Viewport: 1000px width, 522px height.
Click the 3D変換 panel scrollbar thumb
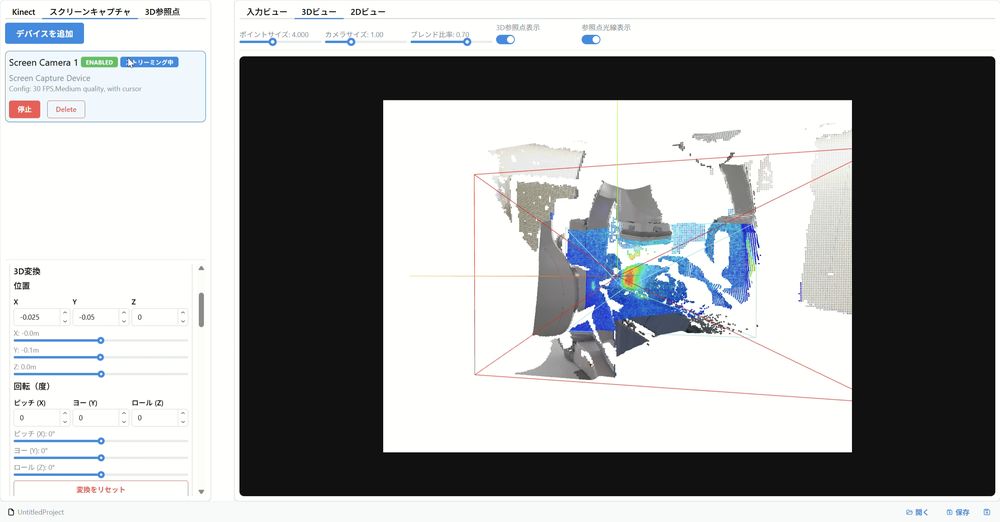pyautogui.click(x=201, y=309)
